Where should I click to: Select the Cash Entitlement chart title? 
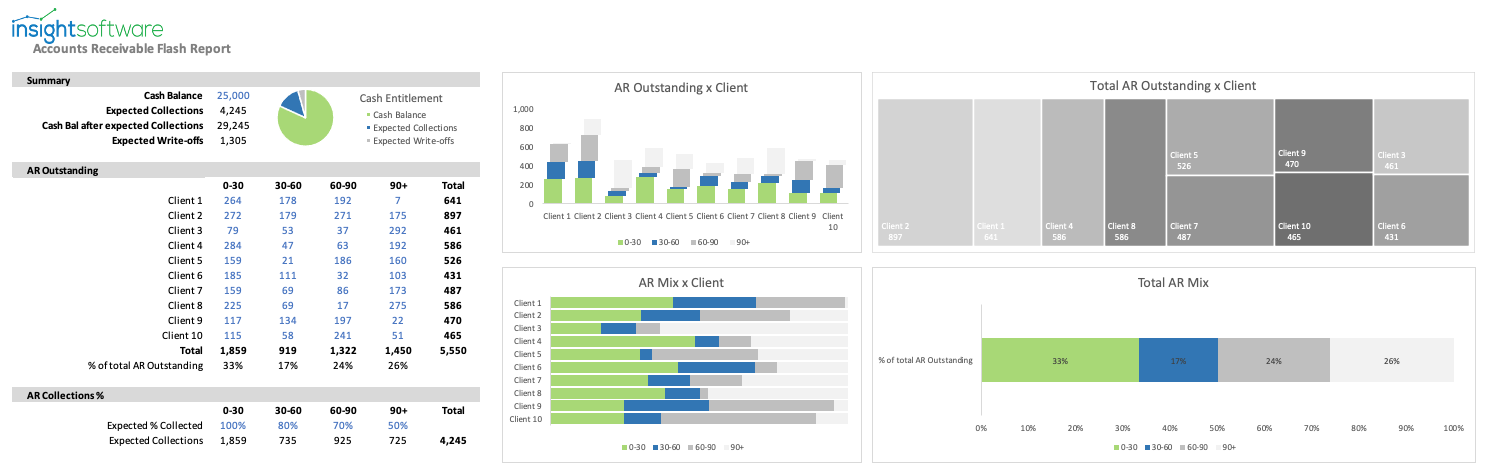(x=400, y=98)
